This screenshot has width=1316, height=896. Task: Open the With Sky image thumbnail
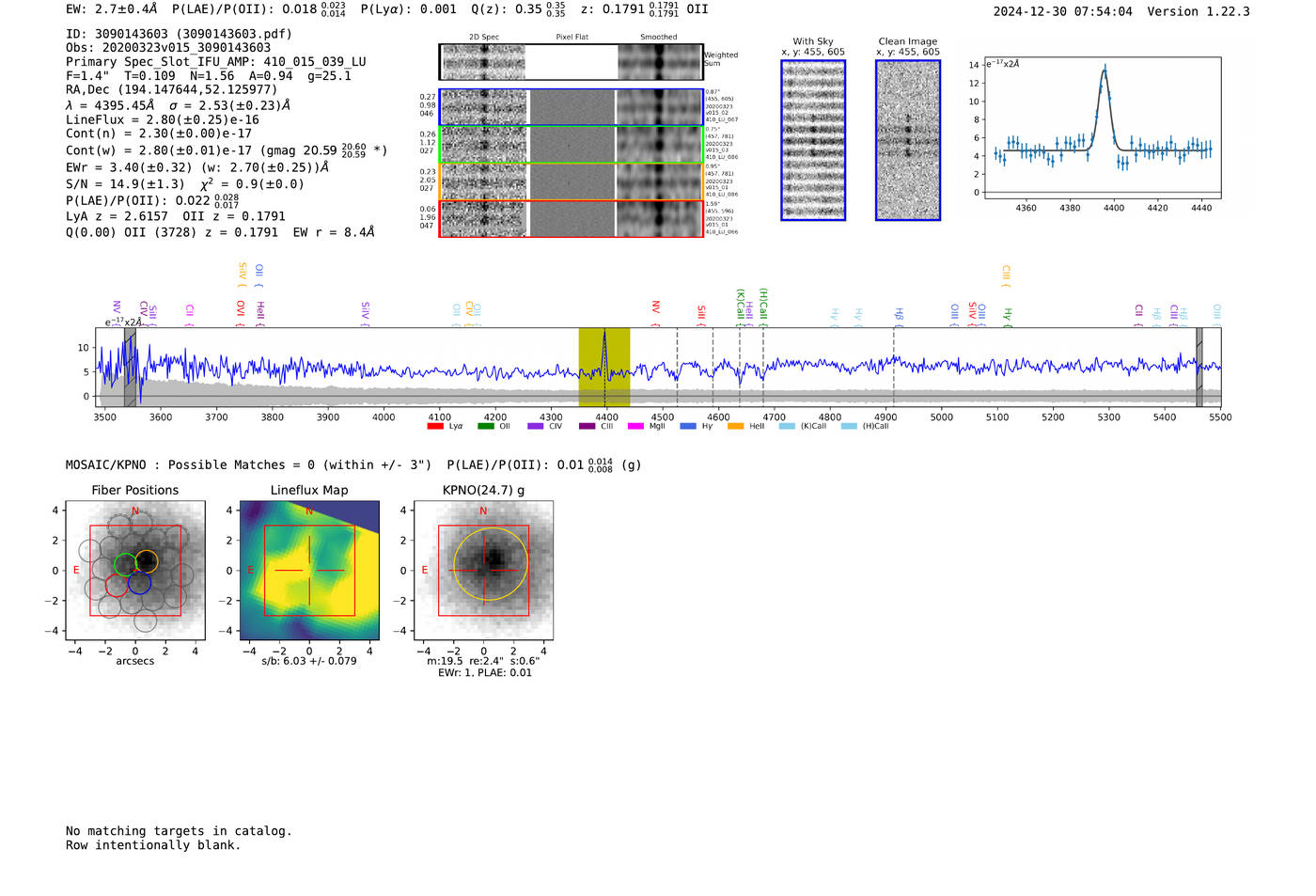[813, 140]
